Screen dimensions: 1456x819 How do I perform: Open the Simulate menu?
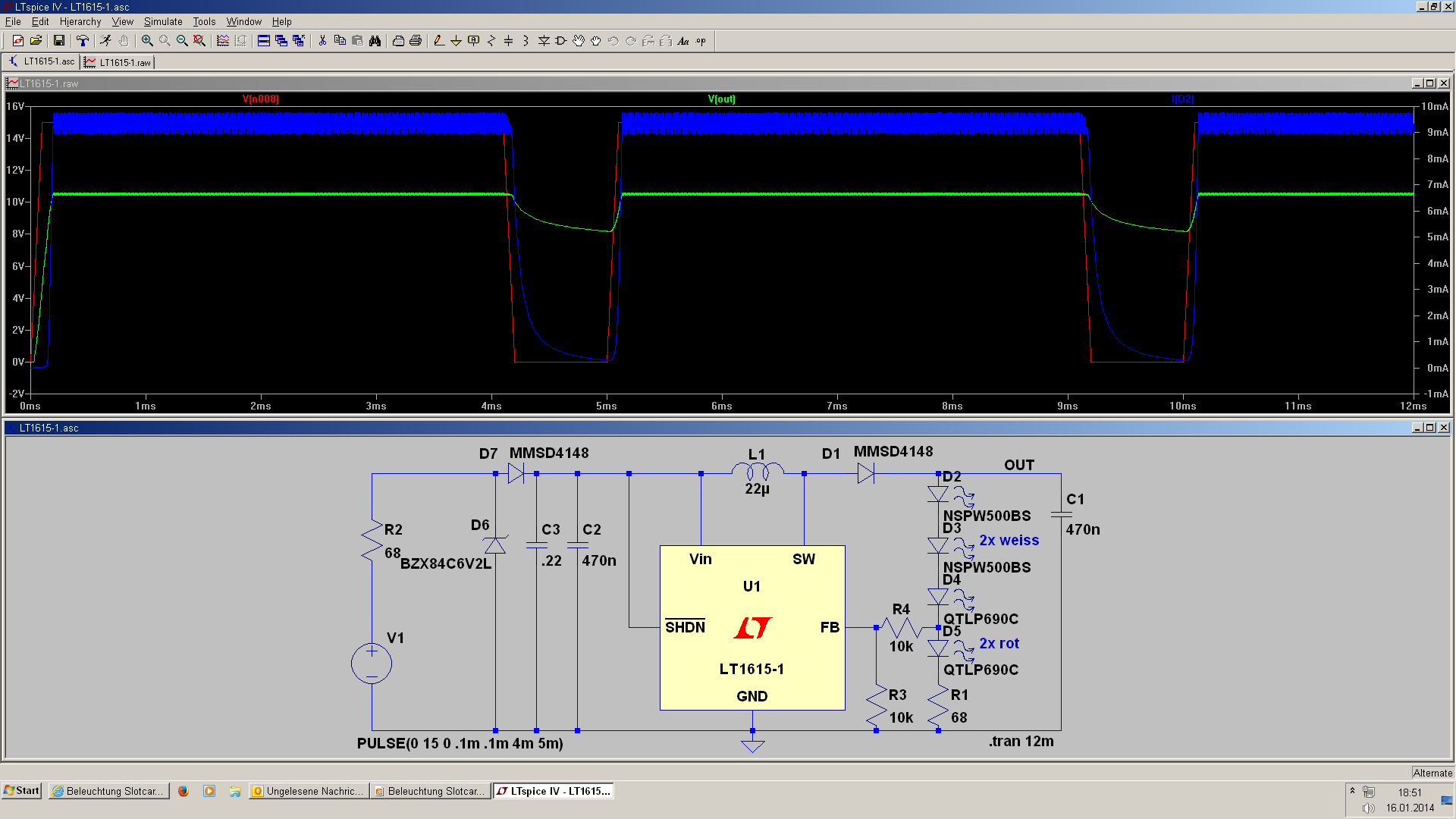coord(163,21)
